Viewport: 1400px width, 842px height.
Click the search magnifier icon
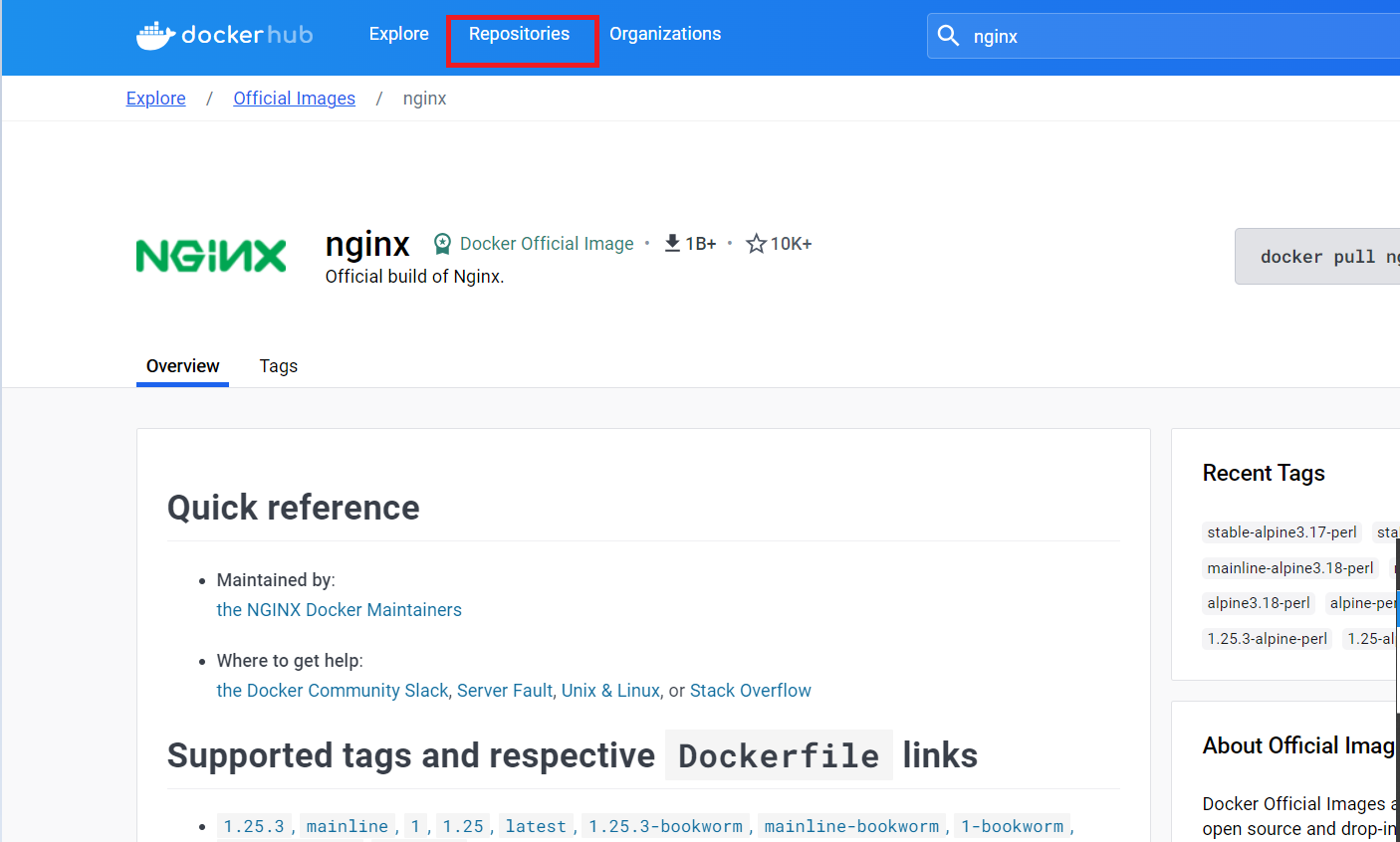click(948, 36)
